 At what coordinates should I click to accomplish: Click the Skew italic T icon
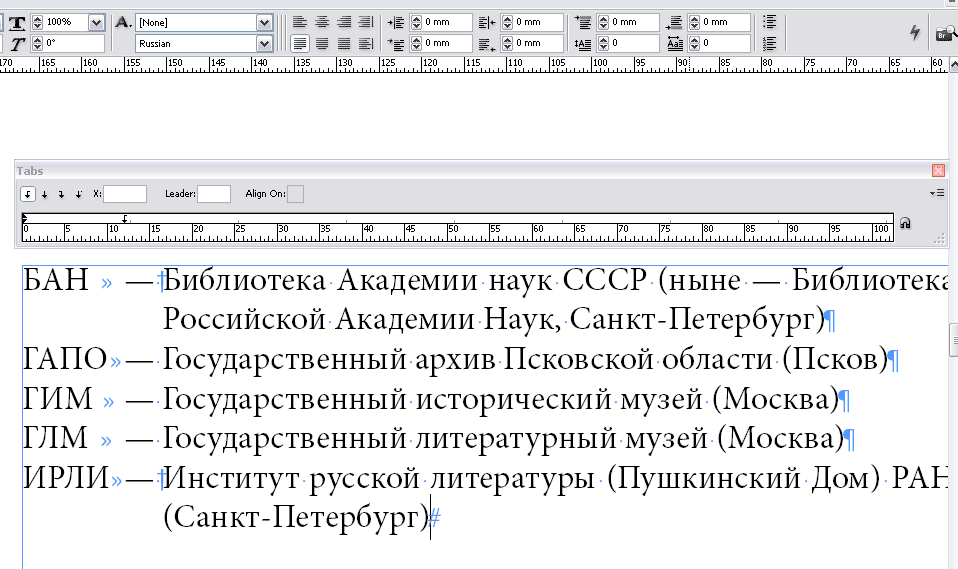click(x=17, y=43)
